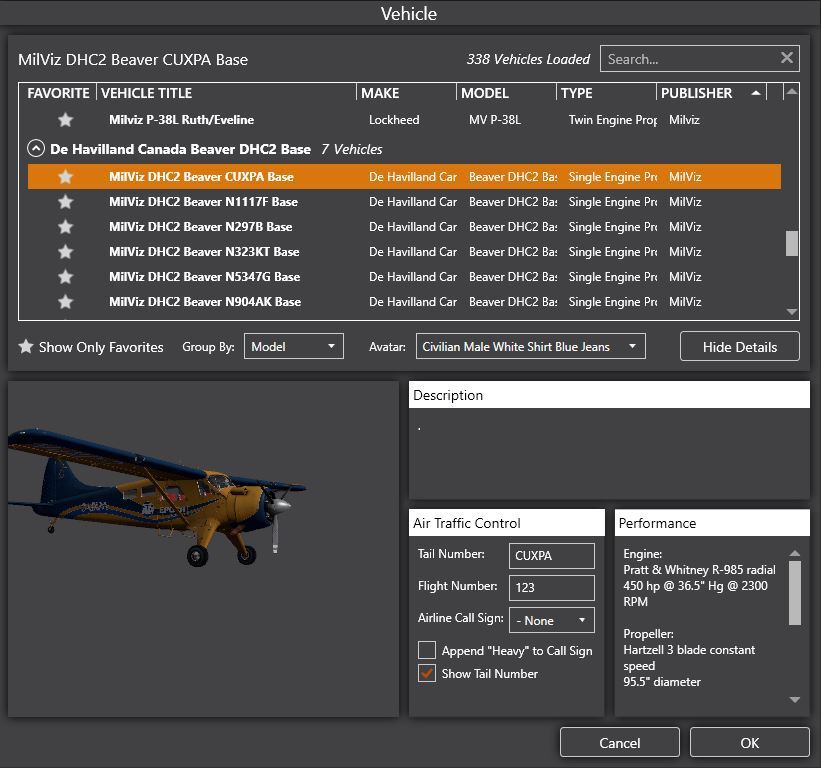The image size is (821, 768).
Task: Select the Beaver aircraft preview image
Action: 157,497
